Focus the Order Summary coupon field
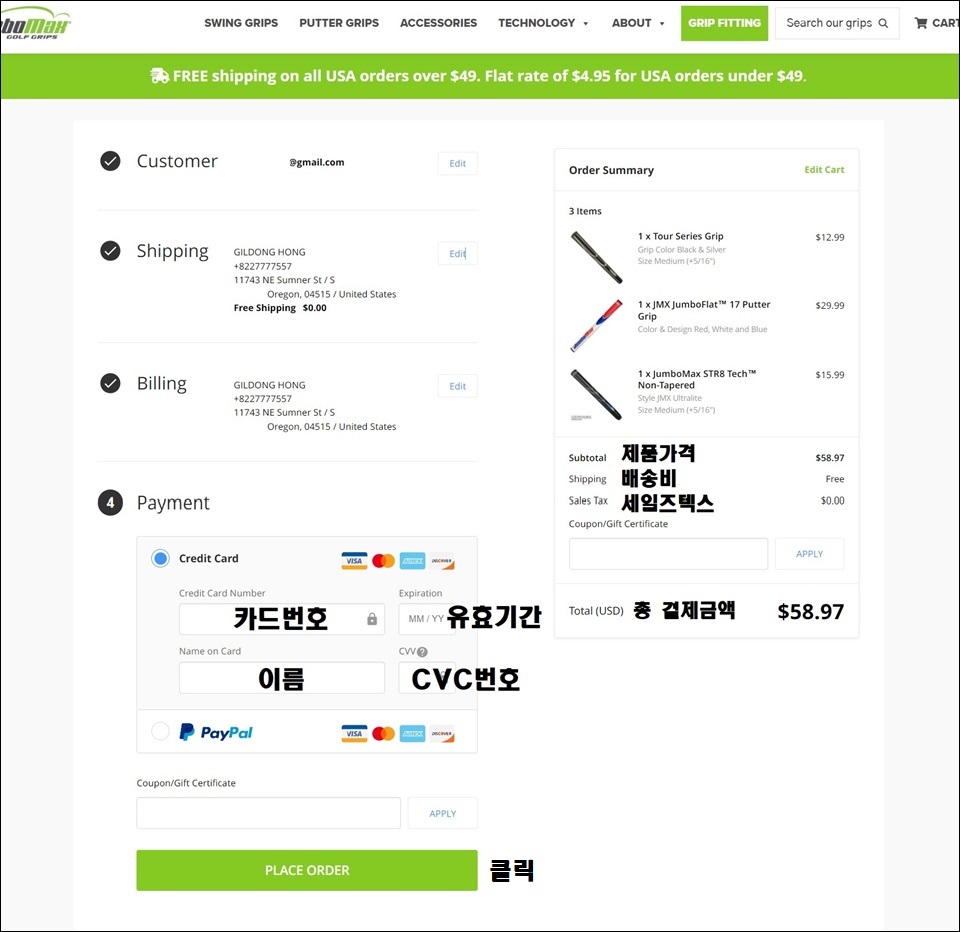This screenshot has height=932, width=960. click(x=668, y=554)
